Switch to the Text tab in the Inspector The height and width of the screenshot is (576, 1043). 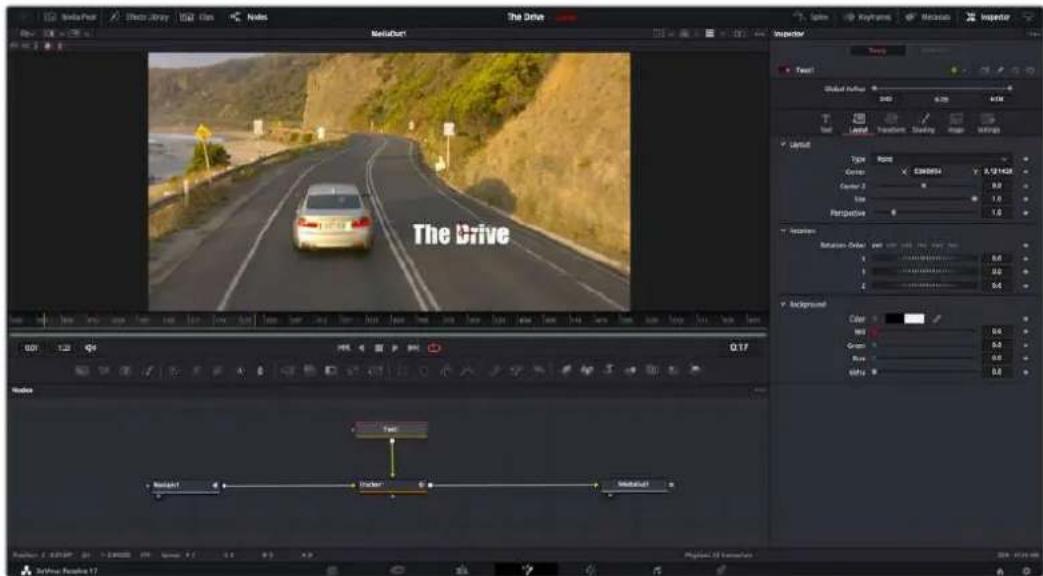tap(825, 122)
